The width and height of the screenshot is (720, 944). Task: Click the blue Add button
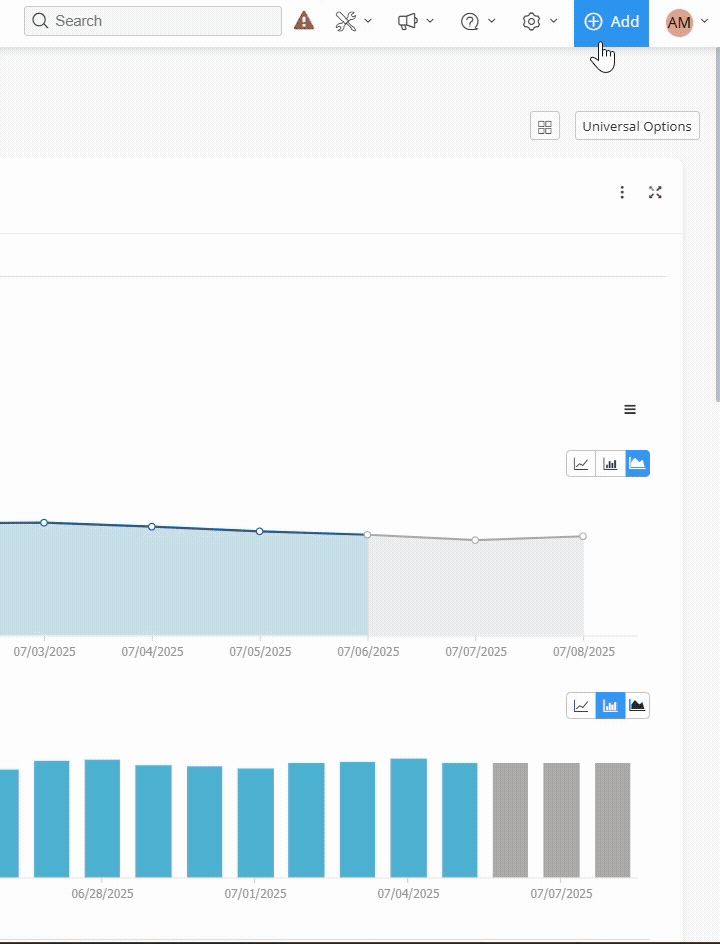(x=611, y=22)
